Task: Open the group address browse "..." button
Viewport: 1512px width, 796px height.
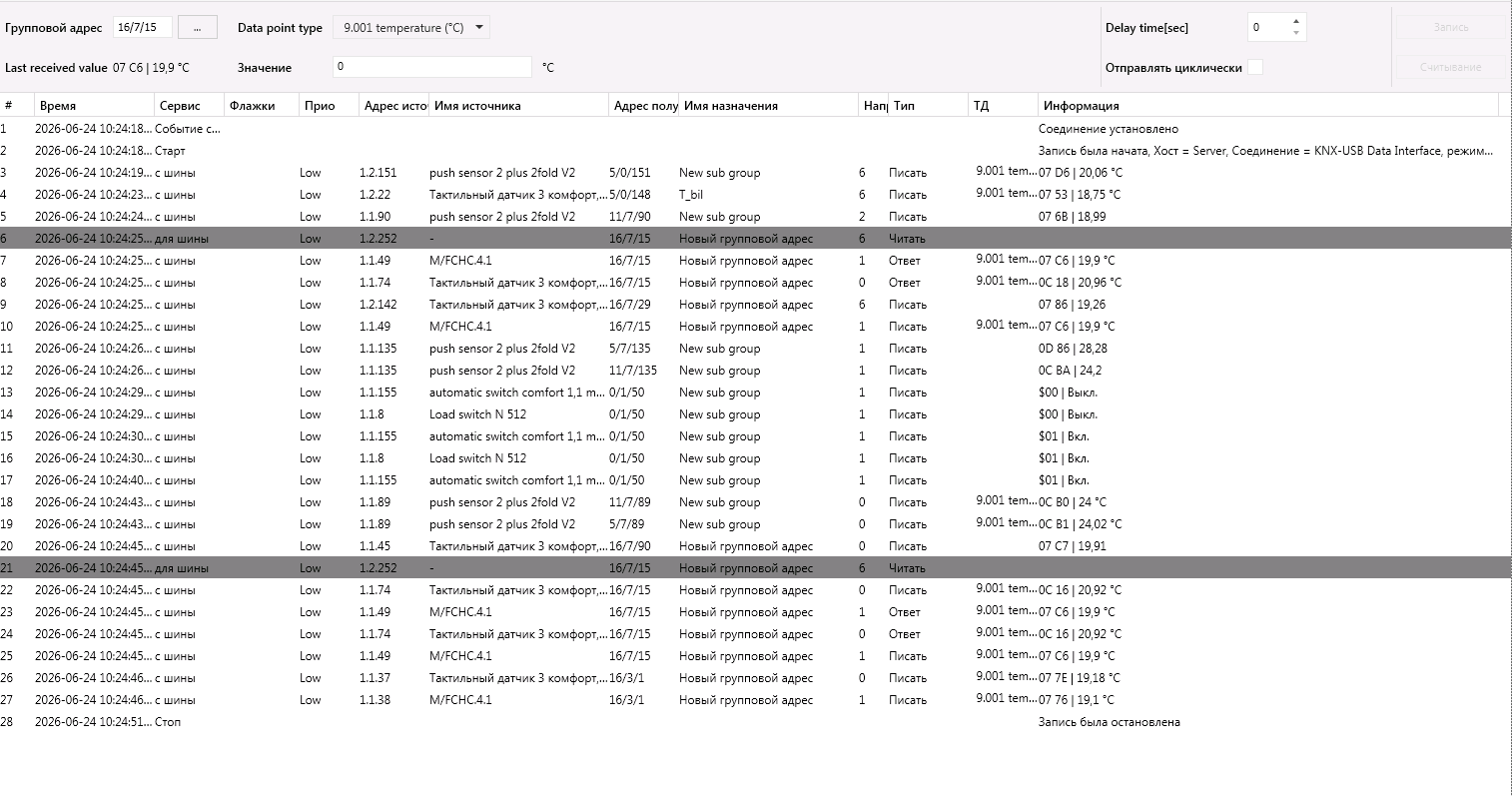Action: pyautogui.click(x=198, y=28)
